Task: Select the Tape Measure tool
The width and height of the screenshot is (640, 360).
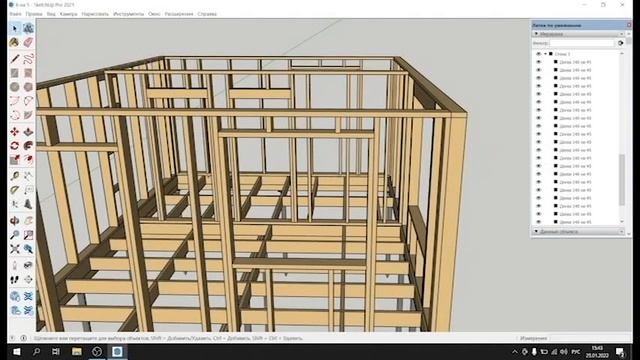Action: tap(15, 176)
